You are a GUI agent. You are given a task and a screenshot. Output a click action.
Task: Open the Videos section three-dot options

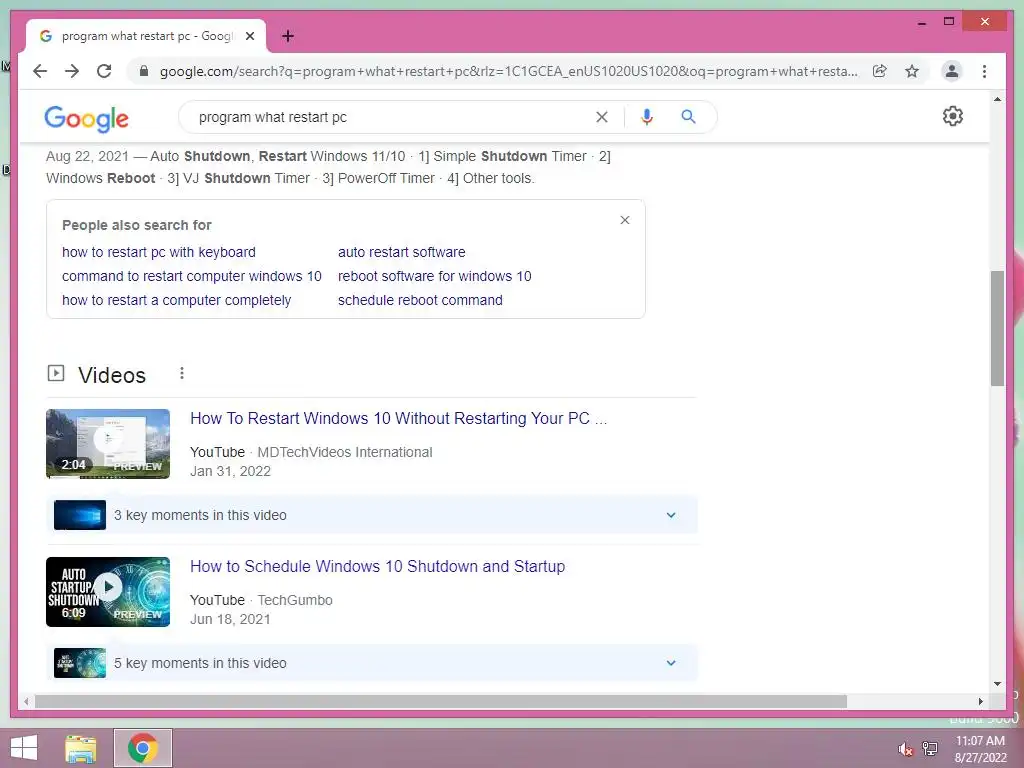click(x=182, y=373)
